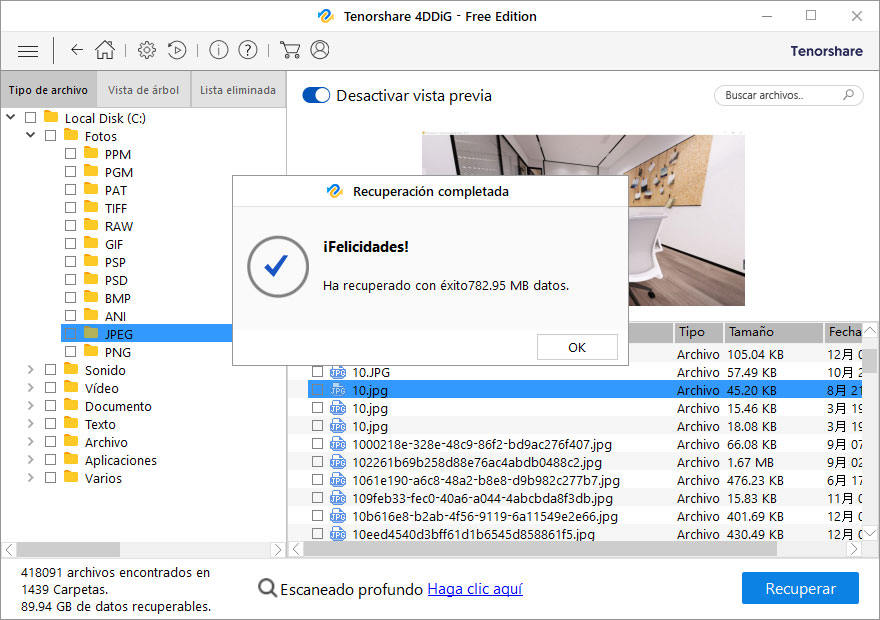Click JPG icon of 109feb33-fec0 file

click(x=338, y=498)
